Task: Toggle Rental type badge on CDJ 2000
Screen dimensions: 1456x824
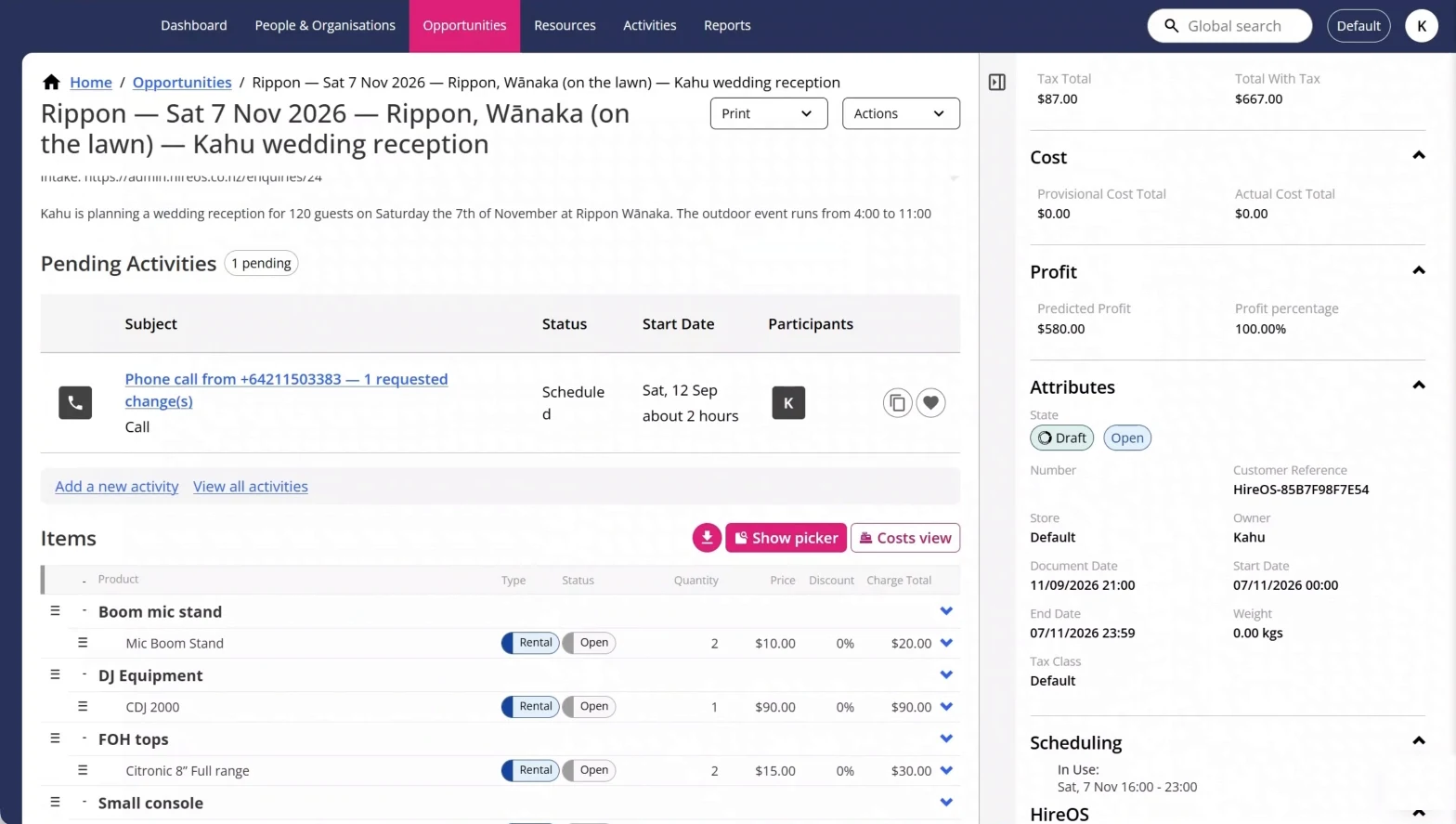Action: [530, 707]
